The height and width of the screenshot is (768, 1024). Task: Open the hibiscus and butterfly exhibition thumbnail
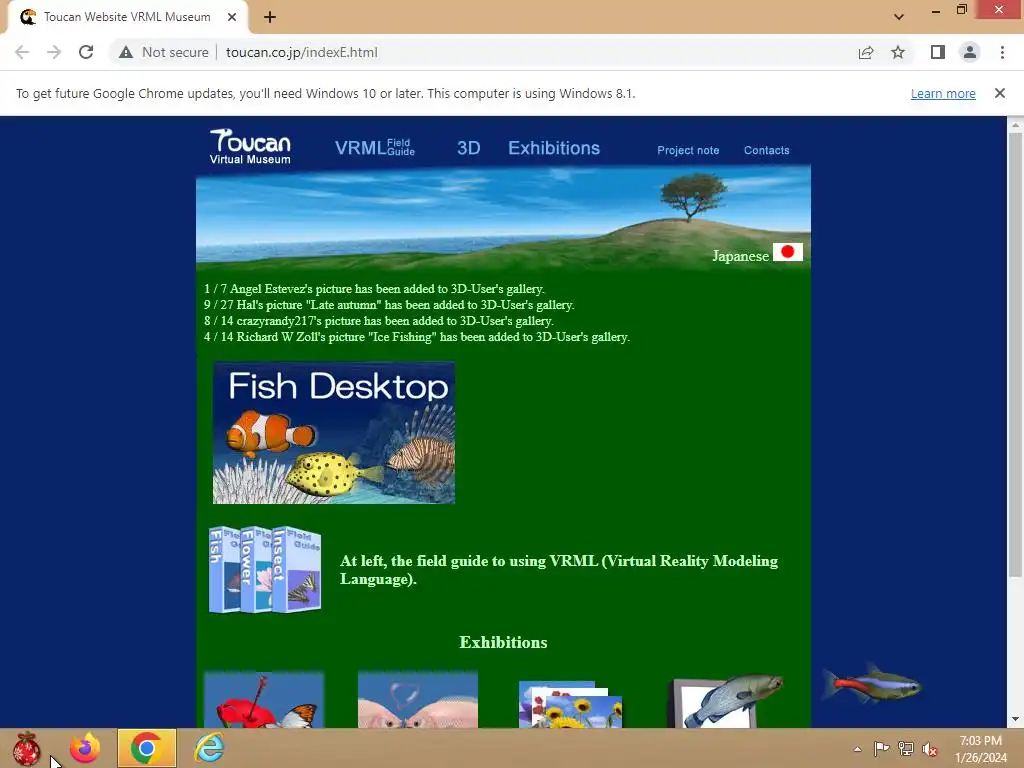pyautogui.click(x=264, y=699)
